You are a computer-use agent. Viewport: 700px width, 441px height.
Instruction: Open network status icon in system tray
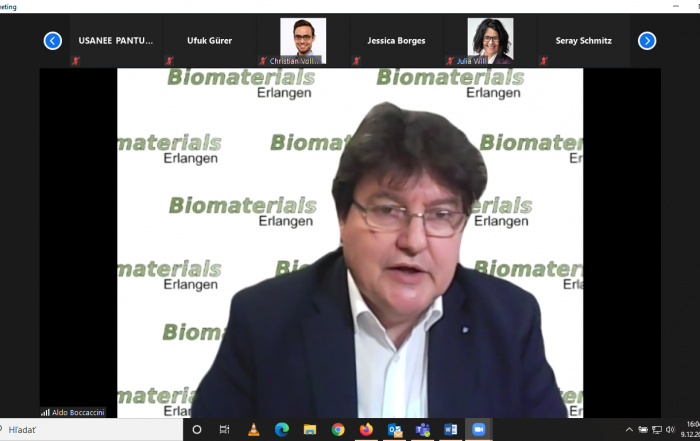click(x=657, y=430)
